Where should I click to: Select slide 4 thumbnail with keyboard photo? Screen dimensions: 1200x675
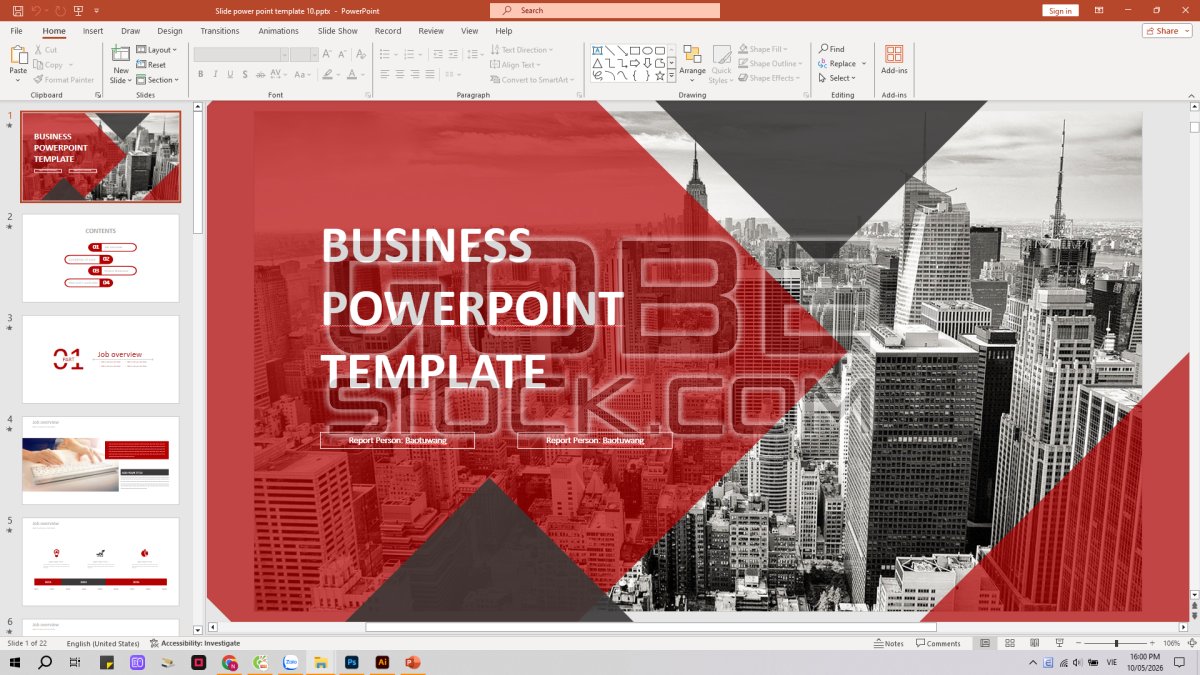tap(101, 460)
